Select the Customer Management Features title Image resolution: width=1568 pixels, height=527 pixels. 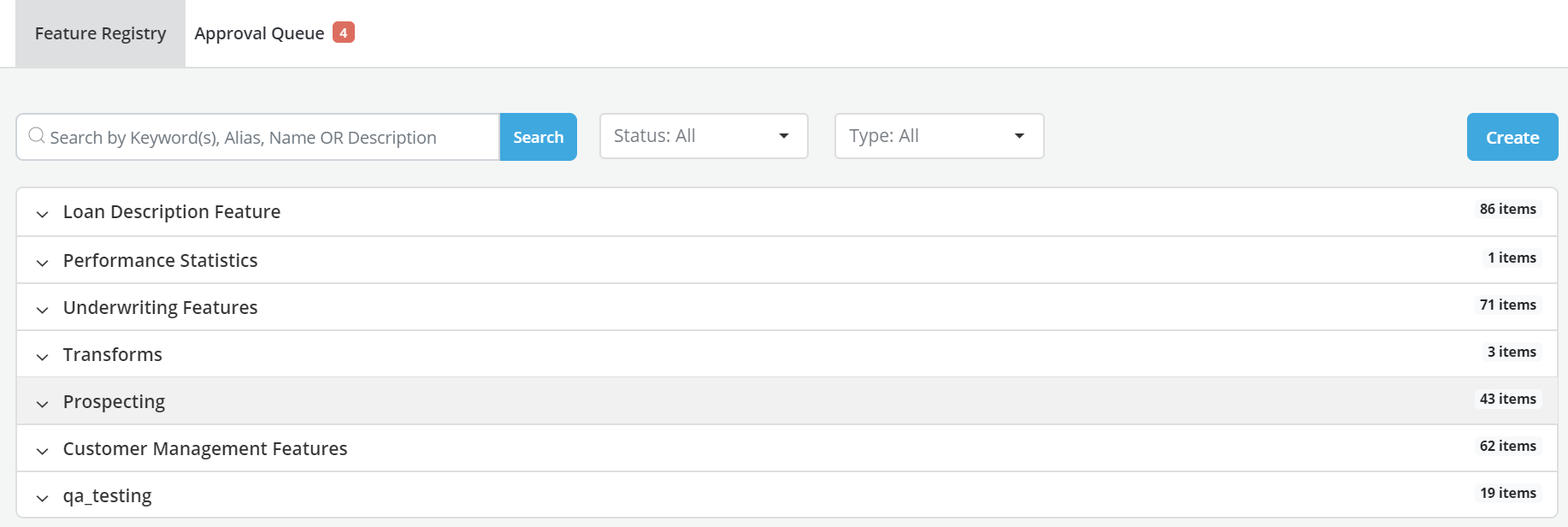(x=204, y=448)
